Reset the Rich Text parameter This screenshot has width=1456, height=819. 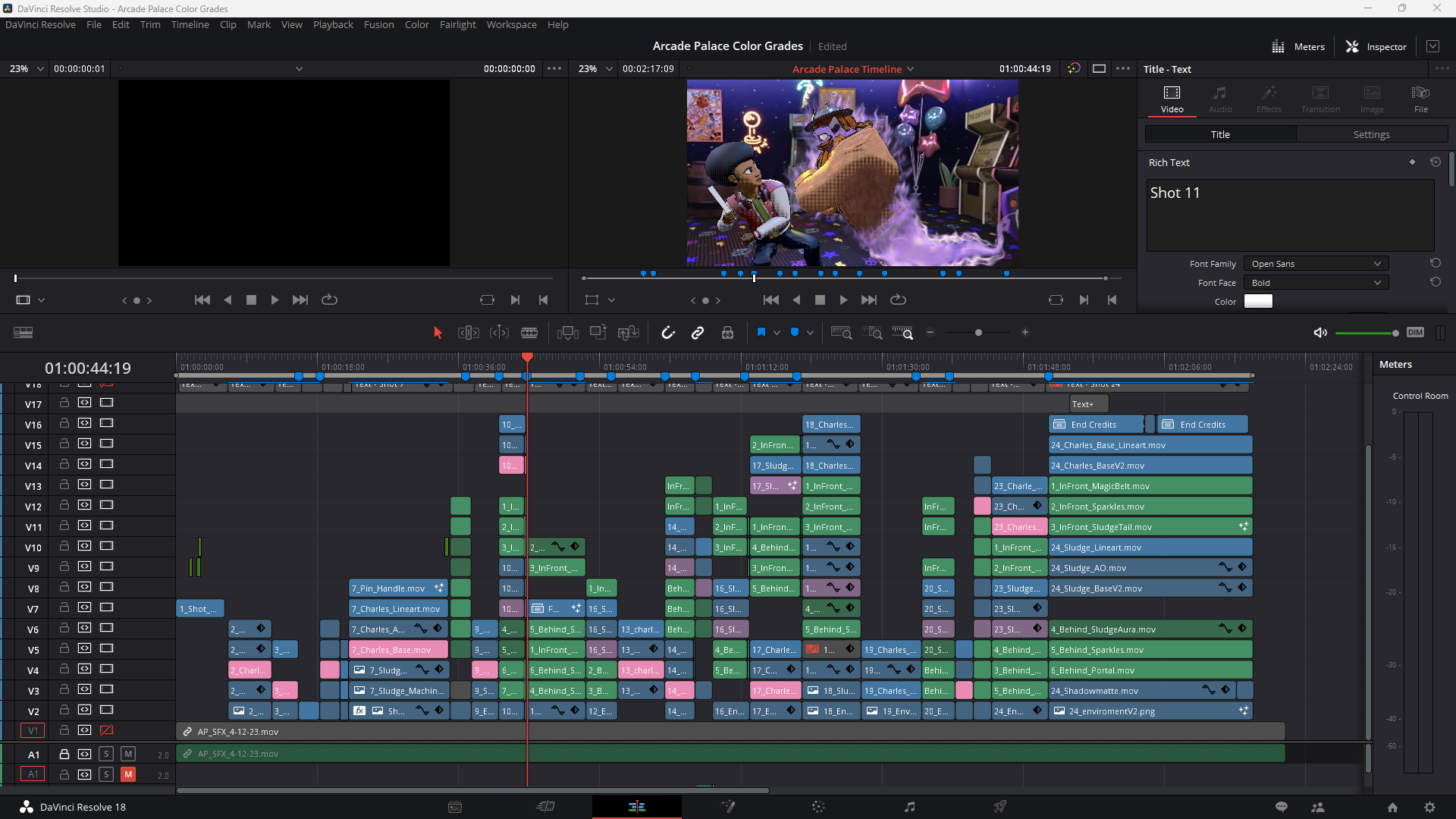(1436, 162)
